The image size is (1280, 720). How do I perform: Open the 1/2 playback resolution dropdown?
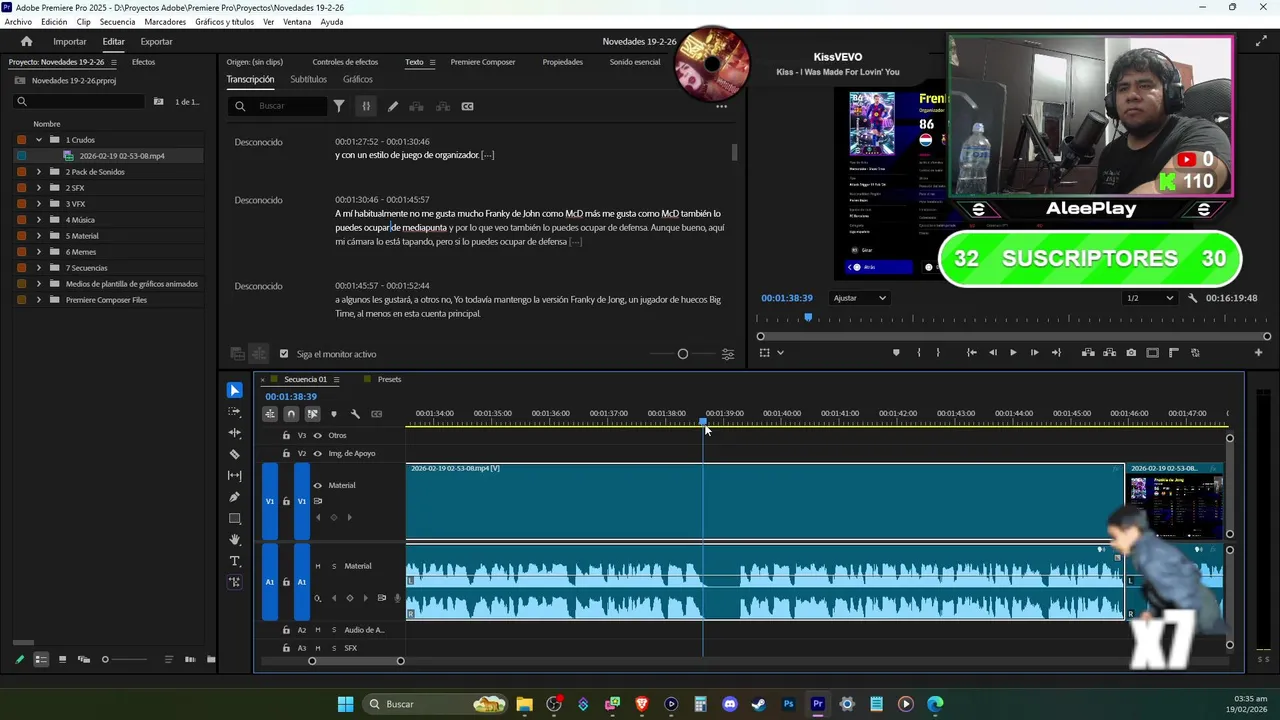(1148, 298)
